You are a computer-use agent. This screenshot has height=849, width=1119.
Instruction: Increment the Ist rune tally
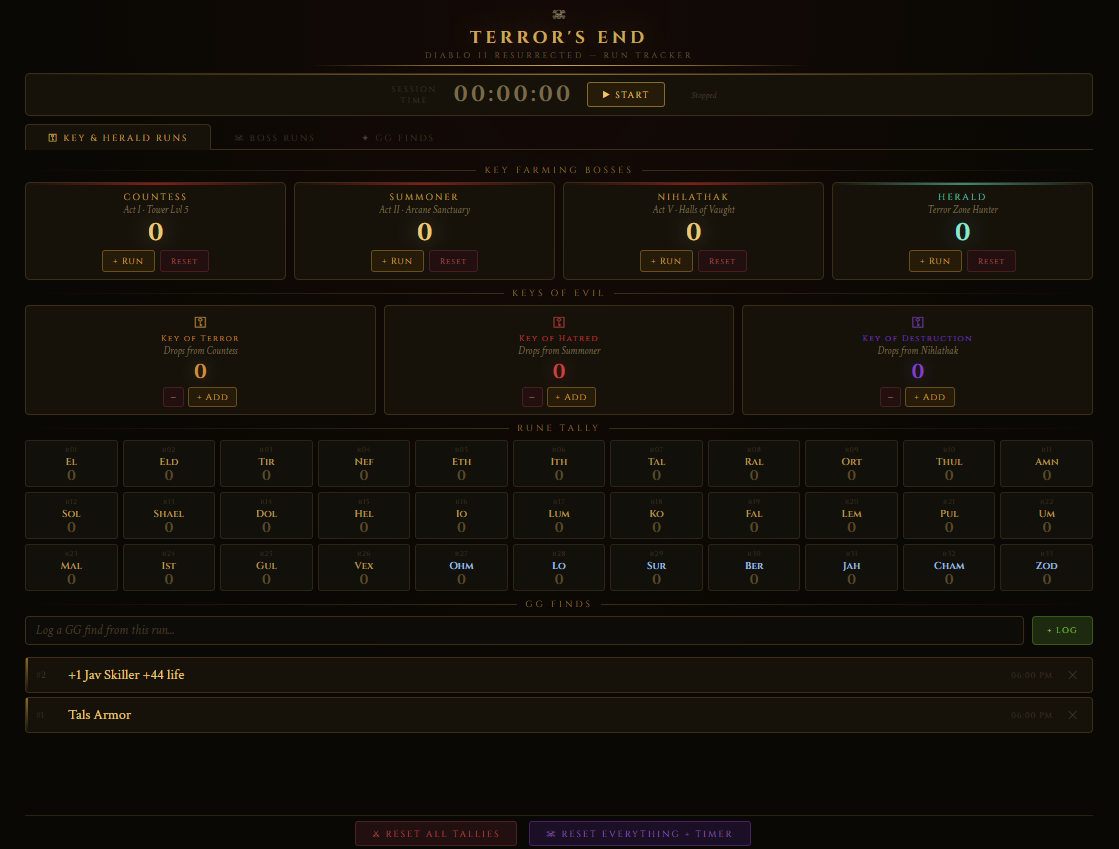click(x=169, y=567)
